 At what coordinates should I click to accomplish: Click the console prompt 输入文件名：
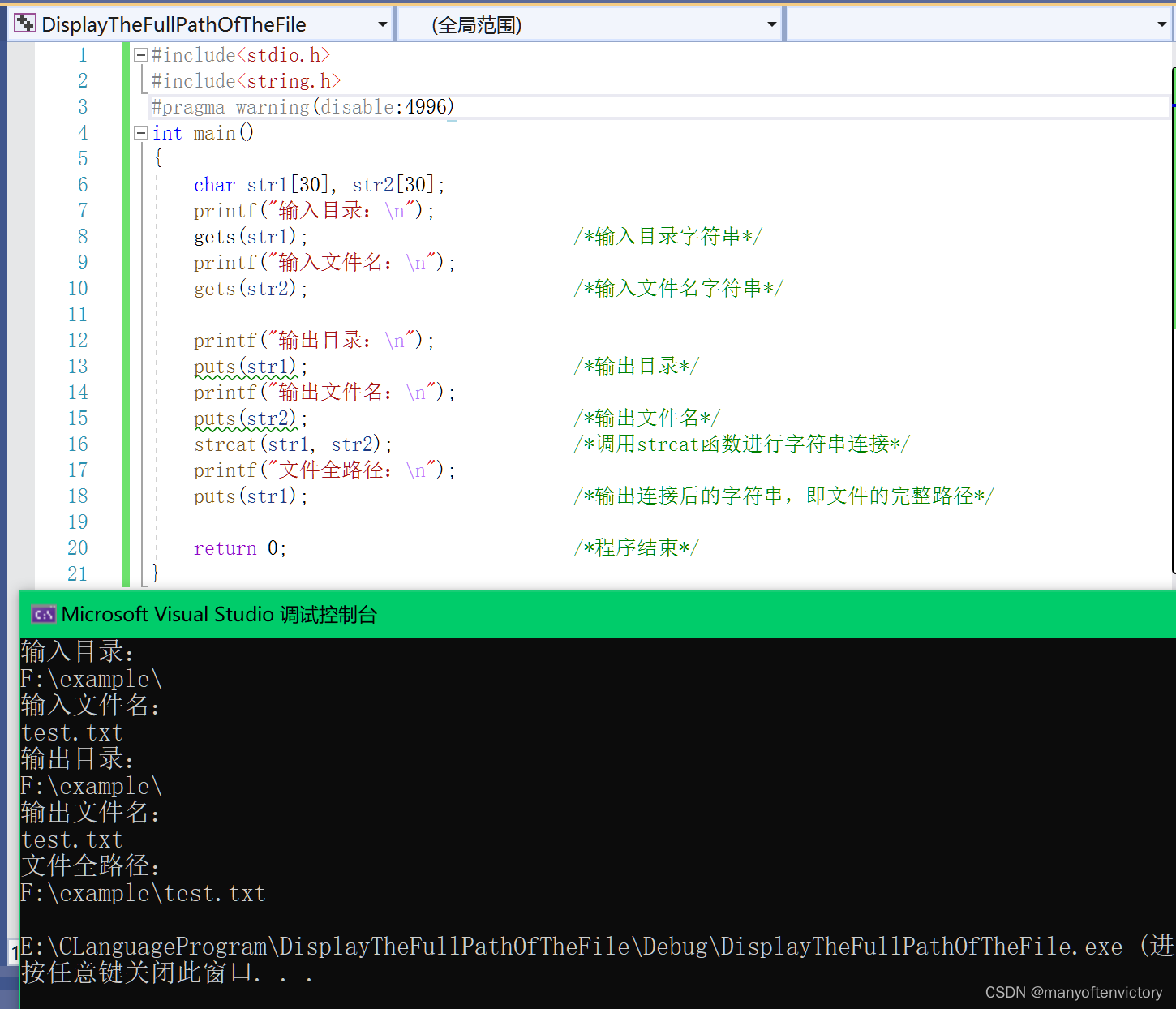(91, 706)
